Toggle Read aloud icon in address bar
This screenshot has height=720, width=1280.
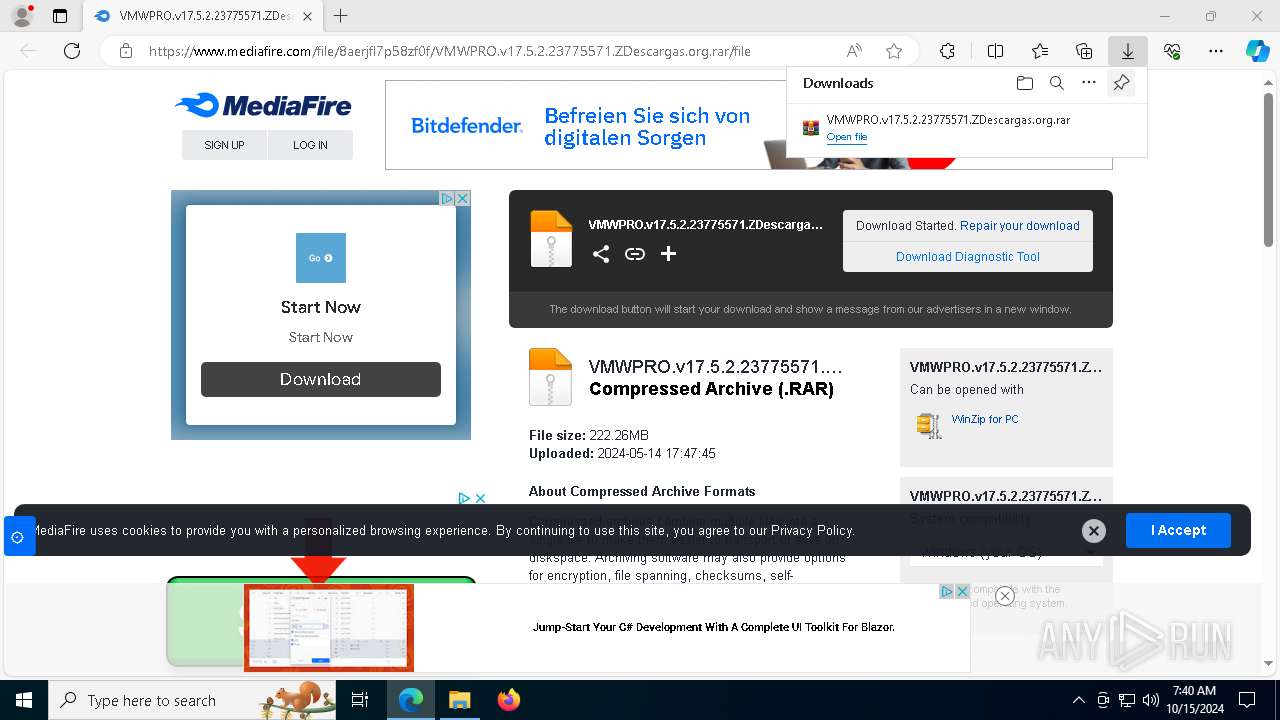coord(854,51)
